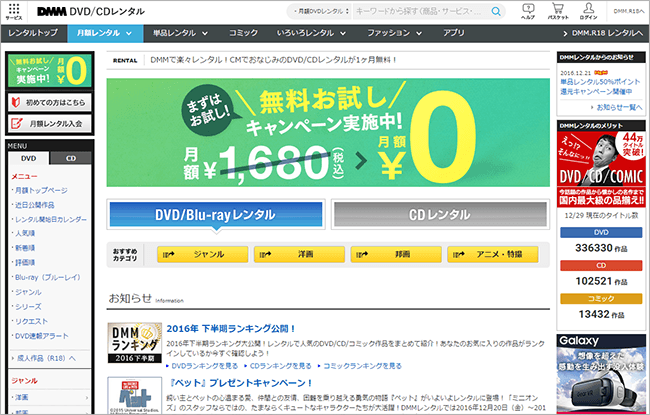Image resolution: width=650 pixels, height=415 pixels.
Task: Expand the いろいろレンタル nav dropdown
Action: click(x=311, y=33)
